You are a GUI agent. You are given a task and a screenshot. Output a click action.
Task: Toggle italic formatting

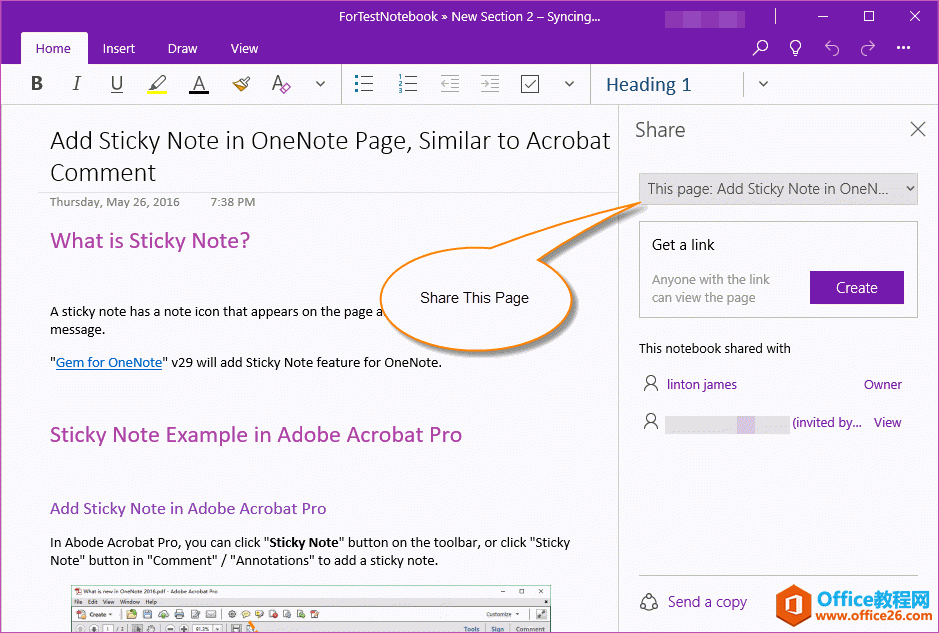tap(77, 83)
